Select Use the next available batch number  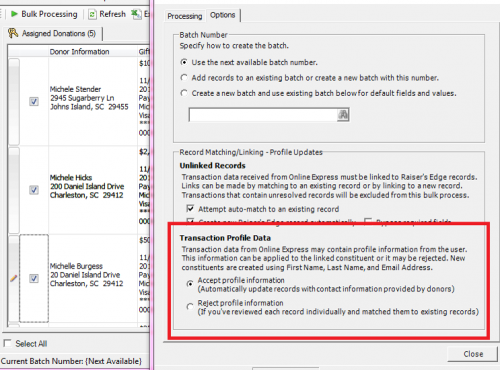(x=184, y=62)
